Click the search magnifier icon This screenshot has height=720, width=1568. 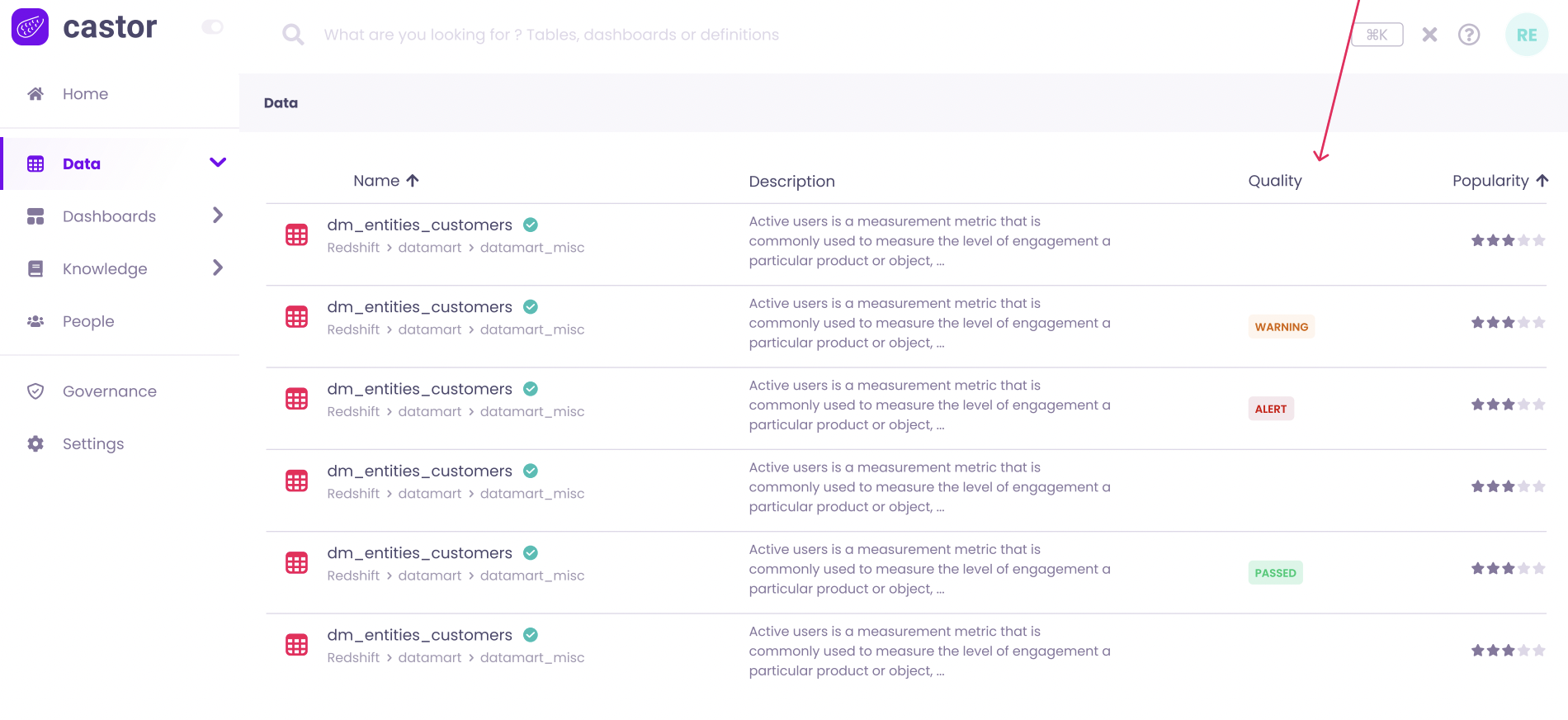(293, 35)
